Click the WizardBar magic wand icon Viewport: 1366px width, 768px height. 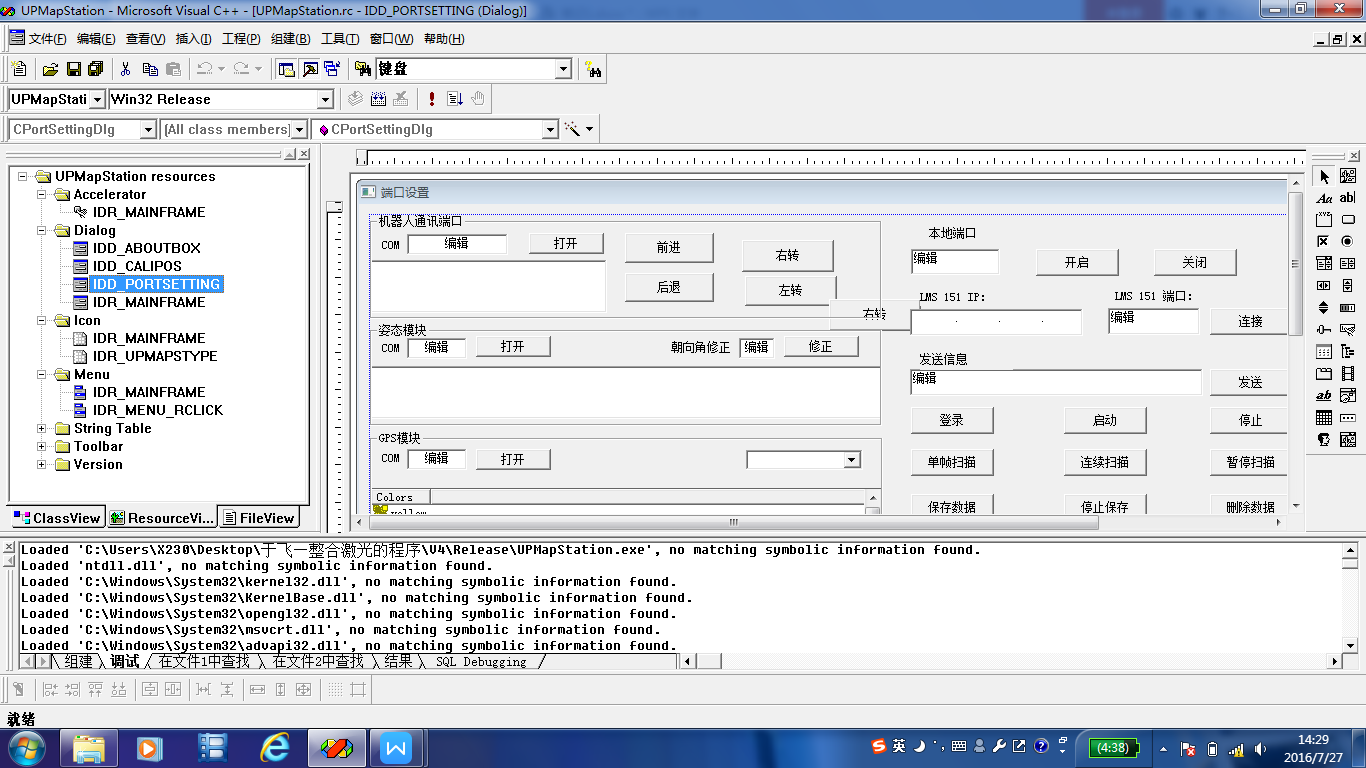click(573, 129)
